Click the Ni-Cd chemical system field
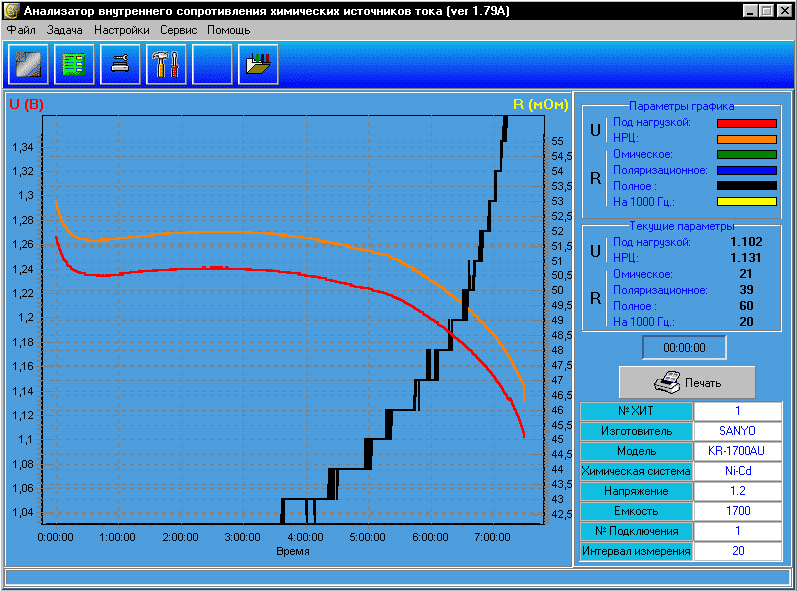797x591 pixels. point(738,471)
